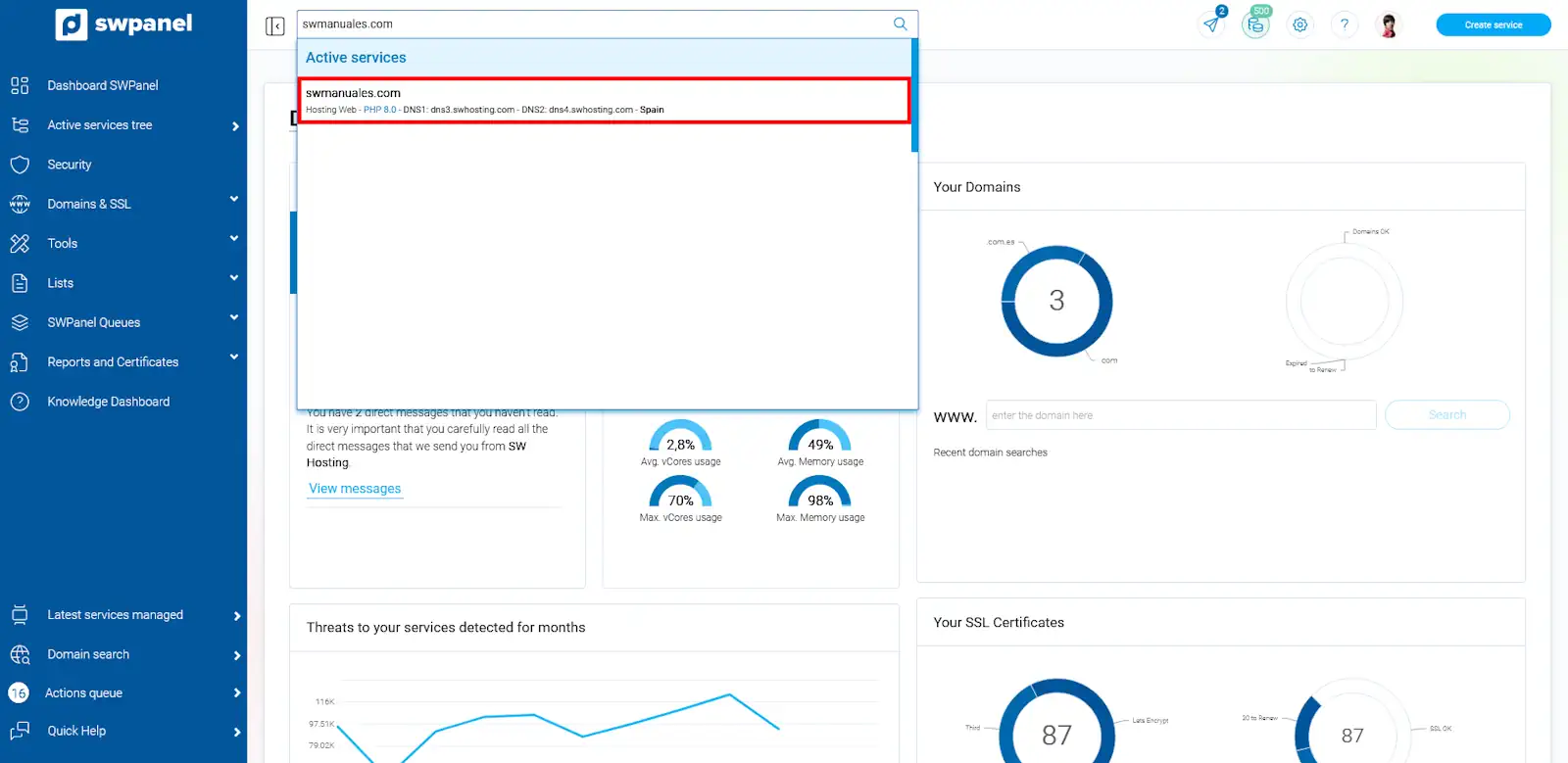Follow the View messages link

pos(355,489)
